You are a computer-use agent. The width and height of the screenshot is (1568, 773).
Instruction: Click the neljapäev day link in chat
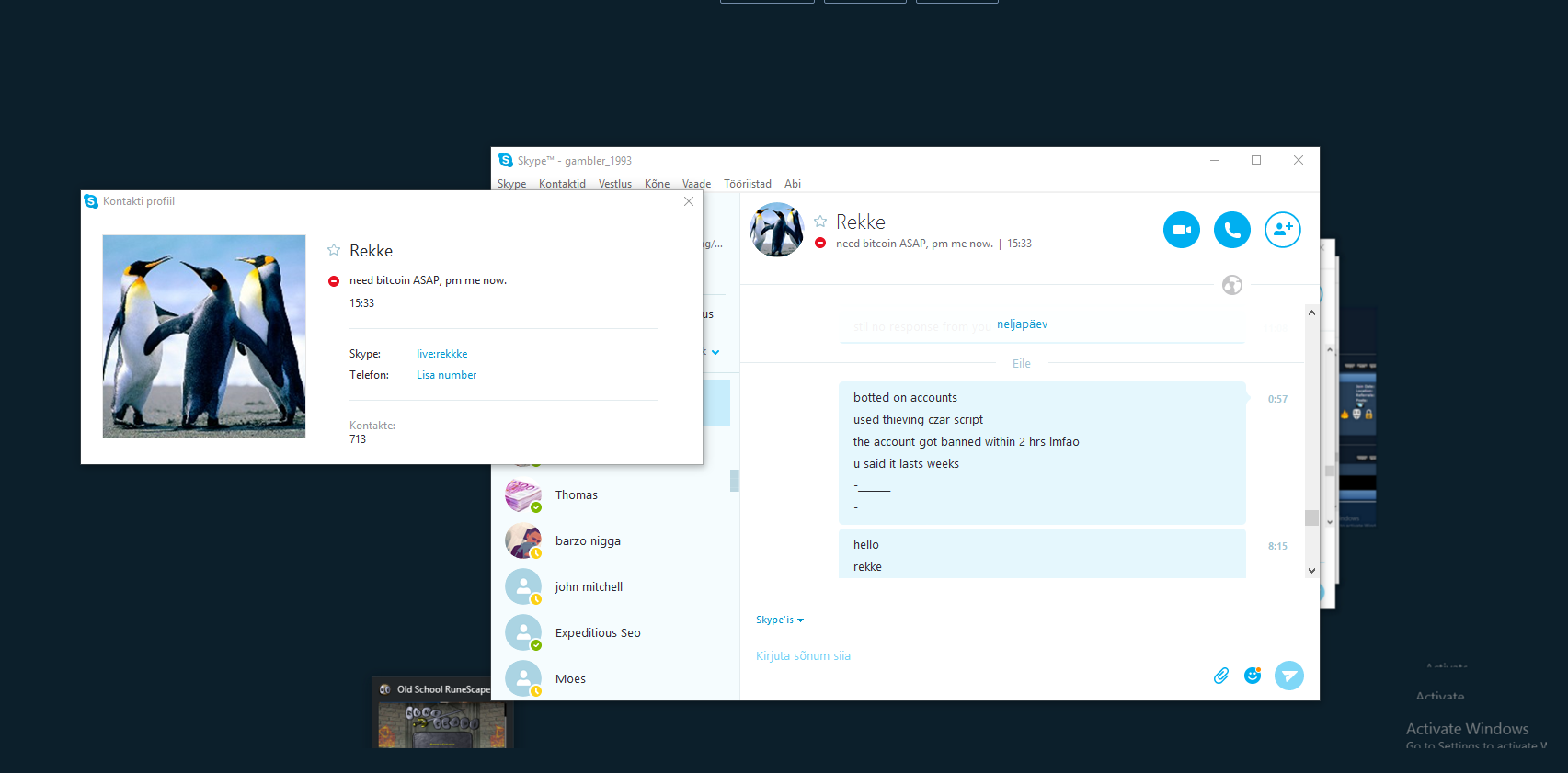tap(1022, 324)
